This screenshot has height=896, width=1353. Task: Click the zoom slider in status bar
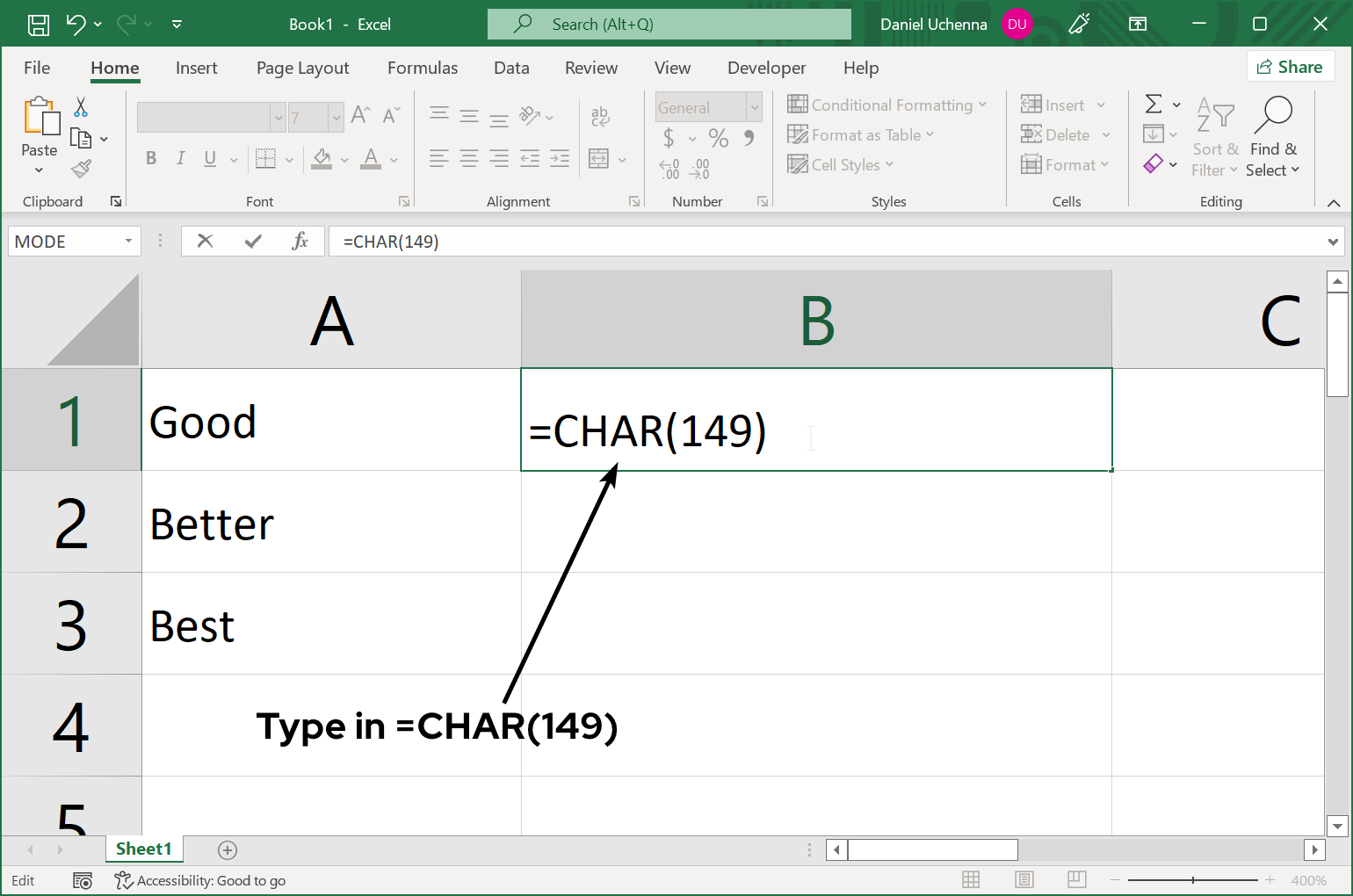[x=1192, y=880]
